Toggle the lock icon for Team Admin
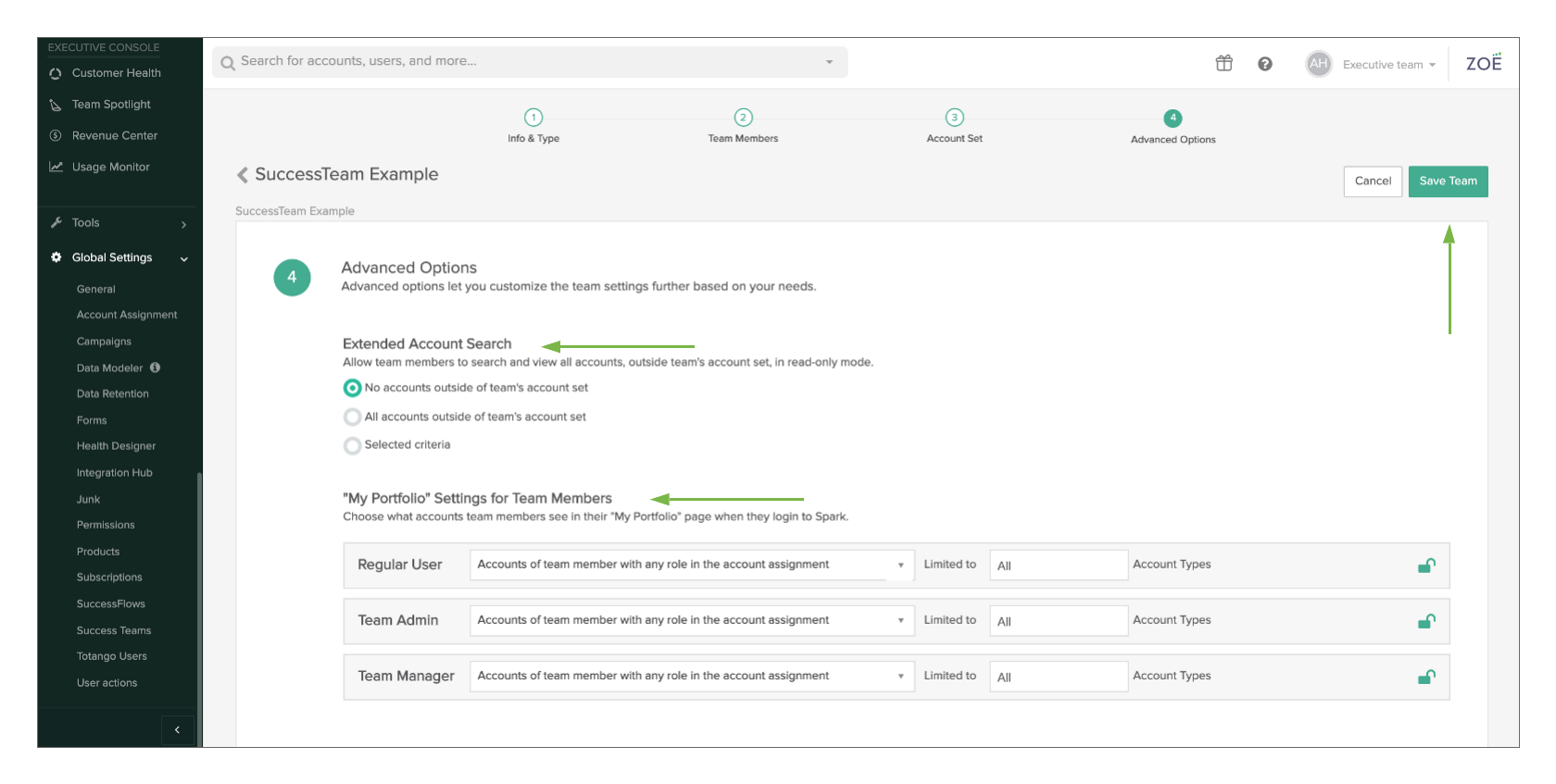This screenshot has width=1556, height=784. click(x=1426, y=621)
